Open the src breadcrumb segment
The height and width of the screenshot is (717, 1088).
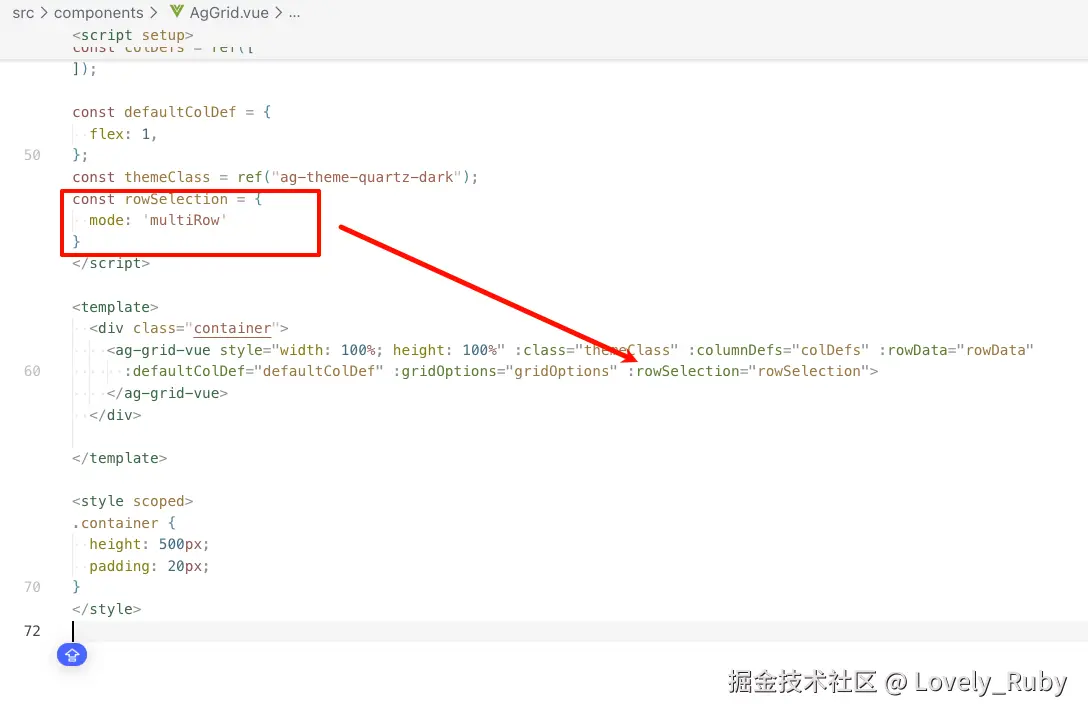23,12
